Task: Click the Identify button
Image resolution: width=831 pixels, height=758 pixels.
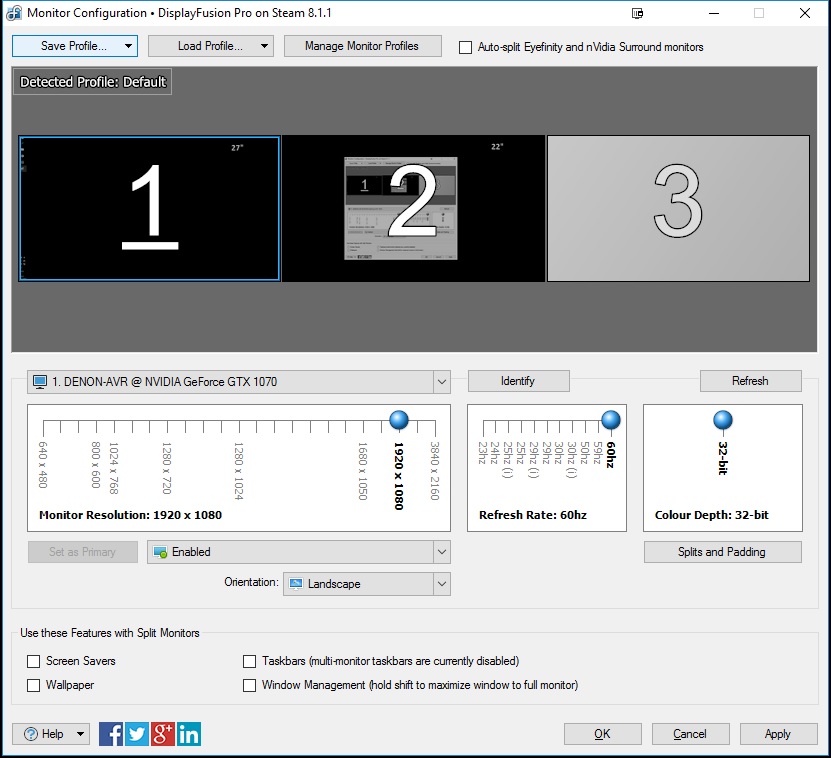Action: click(x=518, y=381)
